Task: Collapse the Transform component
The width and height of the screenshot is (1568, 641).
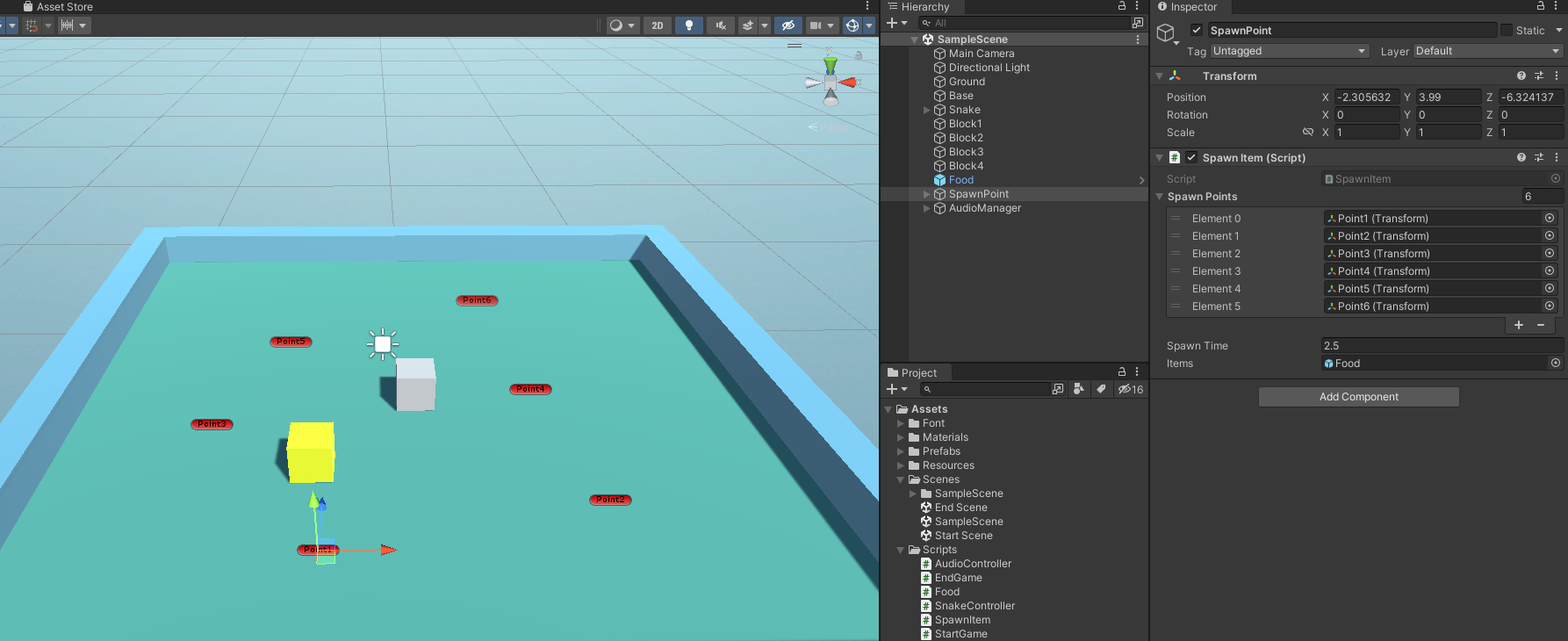Action: [1159, 76]
